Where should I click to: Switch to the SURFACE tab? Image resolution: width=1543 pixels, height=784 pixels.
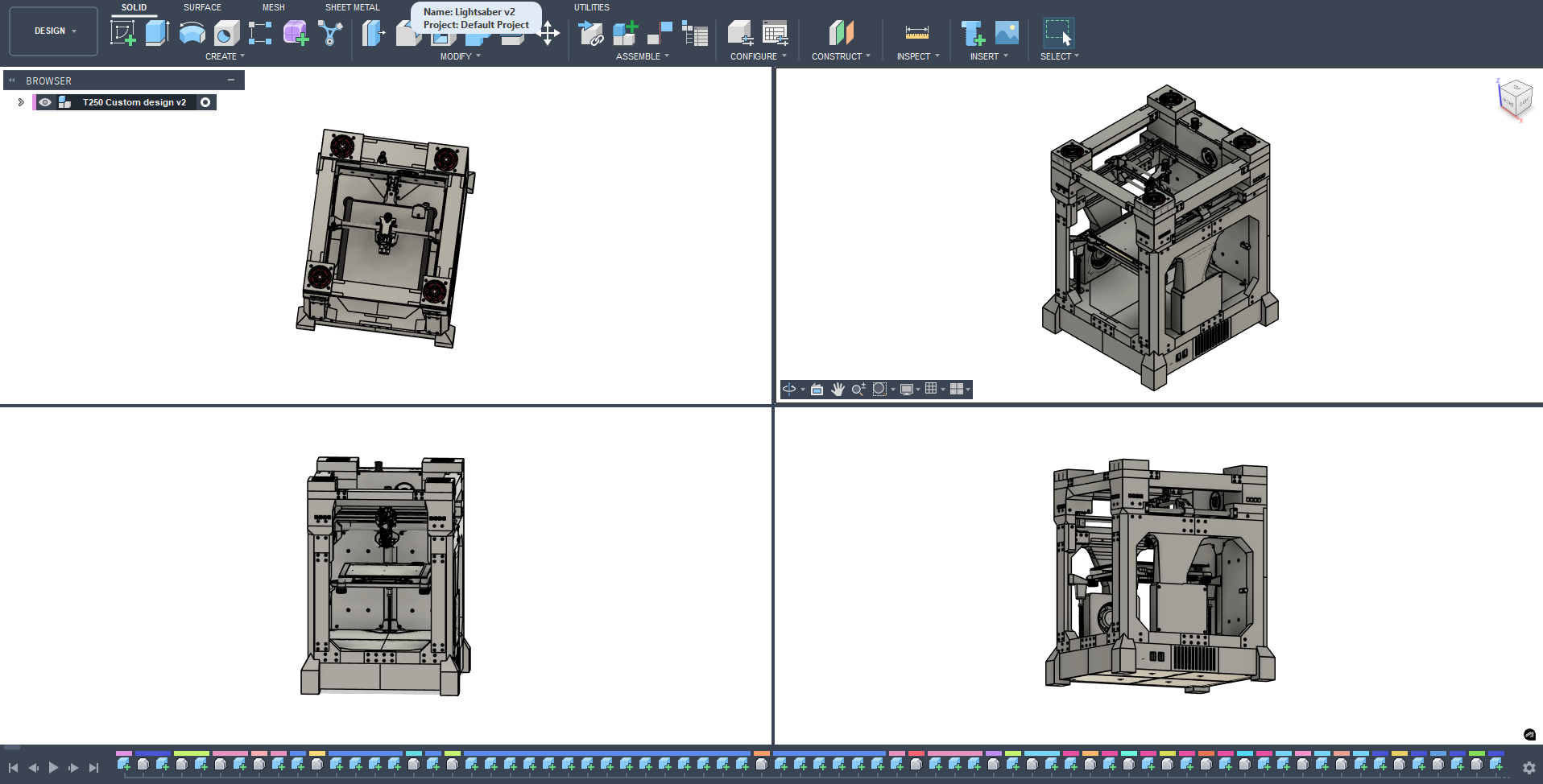pyautogui.click(x=202, y=7)
